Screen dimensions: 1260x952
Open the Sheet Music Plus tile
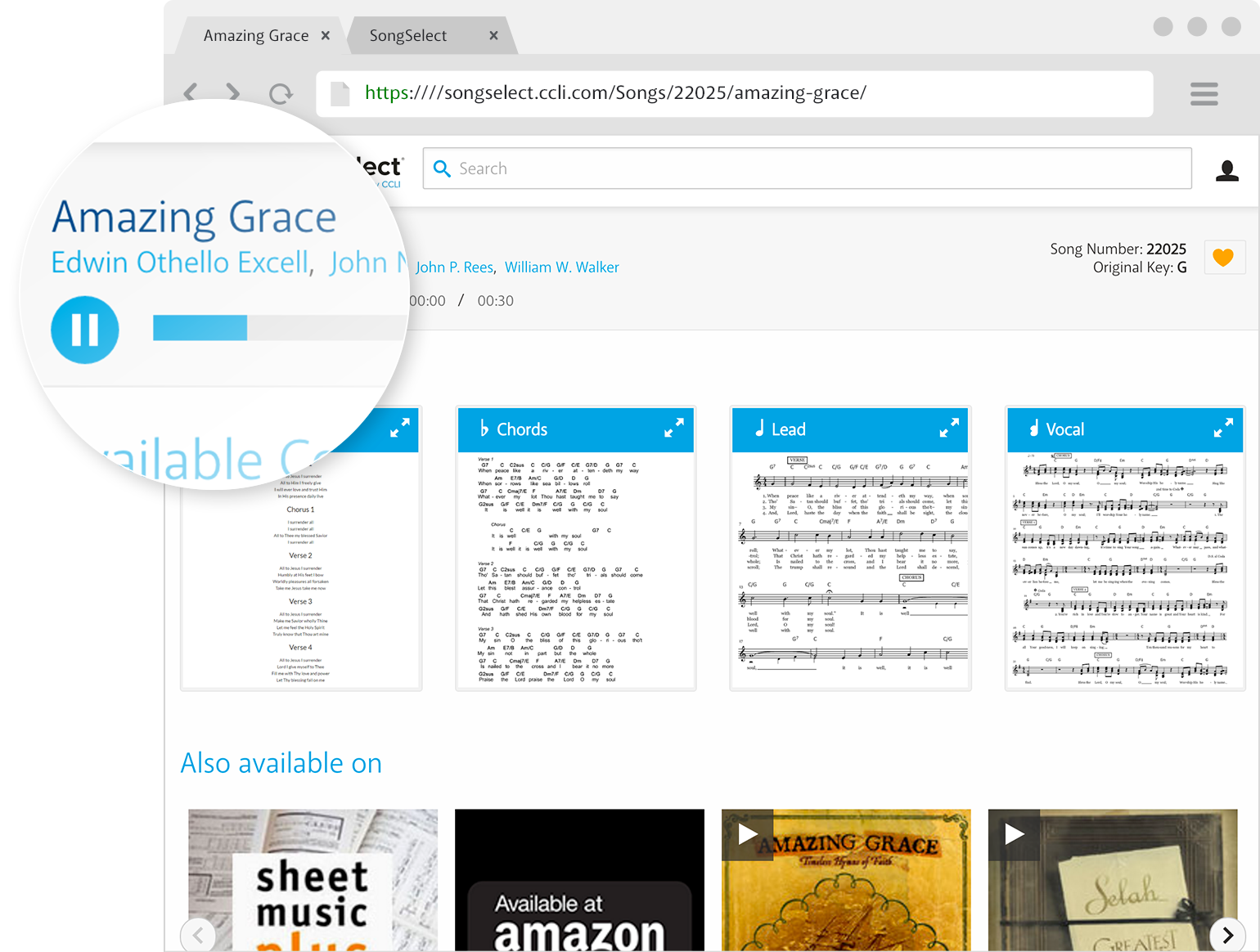click(x=313, y=880)
